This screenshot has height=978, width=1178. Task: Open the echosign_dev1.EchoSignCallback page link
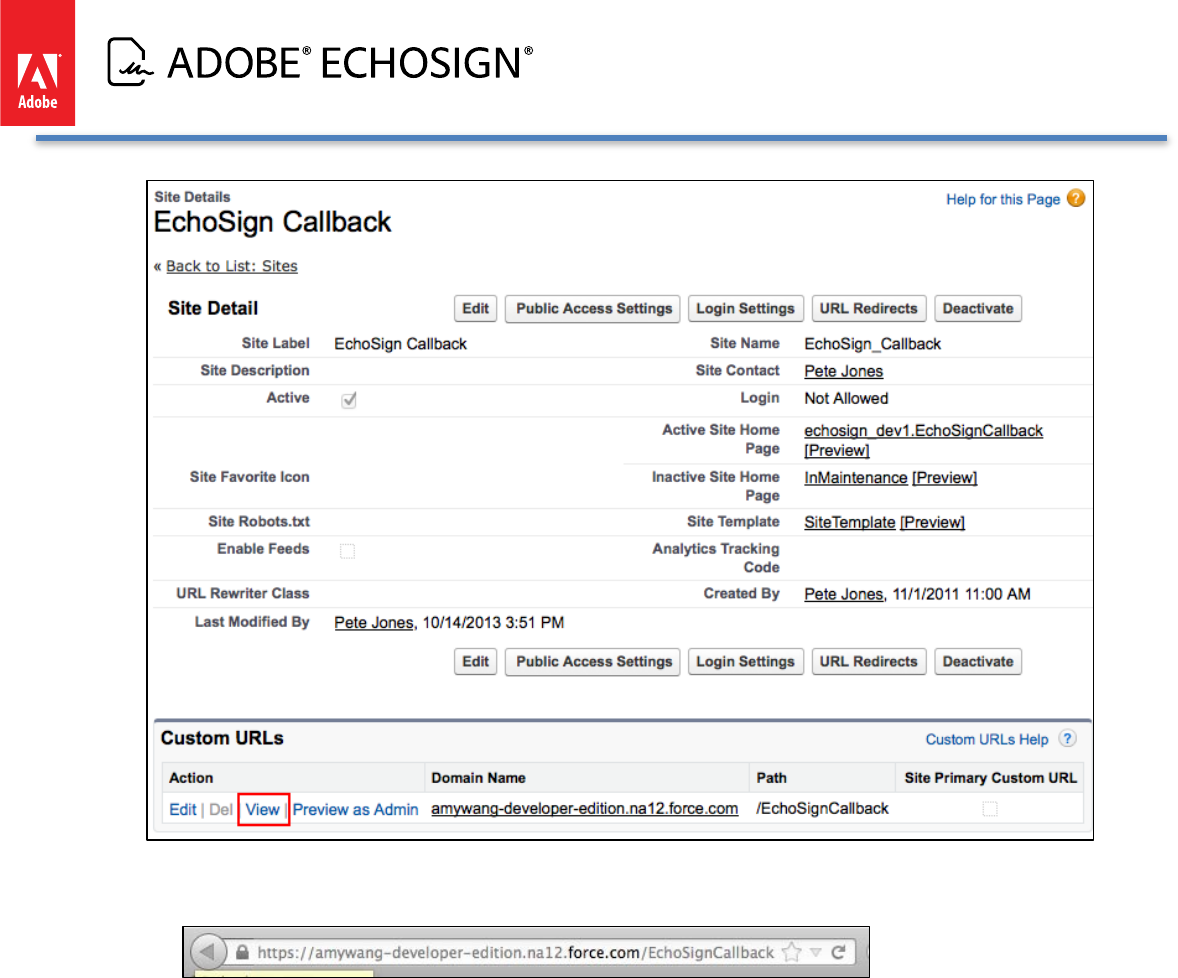[923, 430]
